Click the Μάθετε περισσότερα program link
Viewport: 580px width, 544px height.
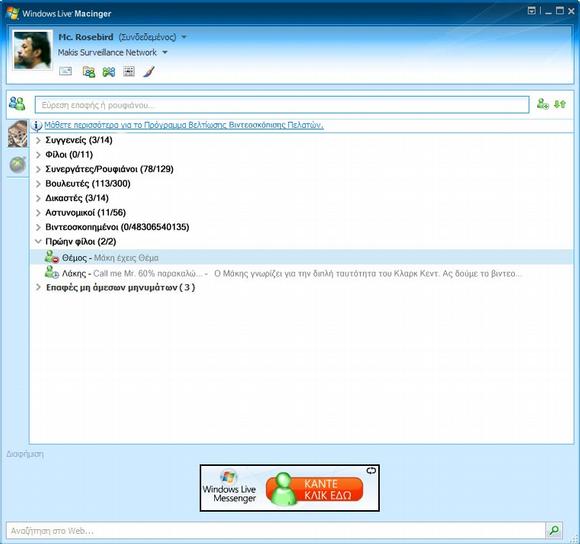coord(183,125)
